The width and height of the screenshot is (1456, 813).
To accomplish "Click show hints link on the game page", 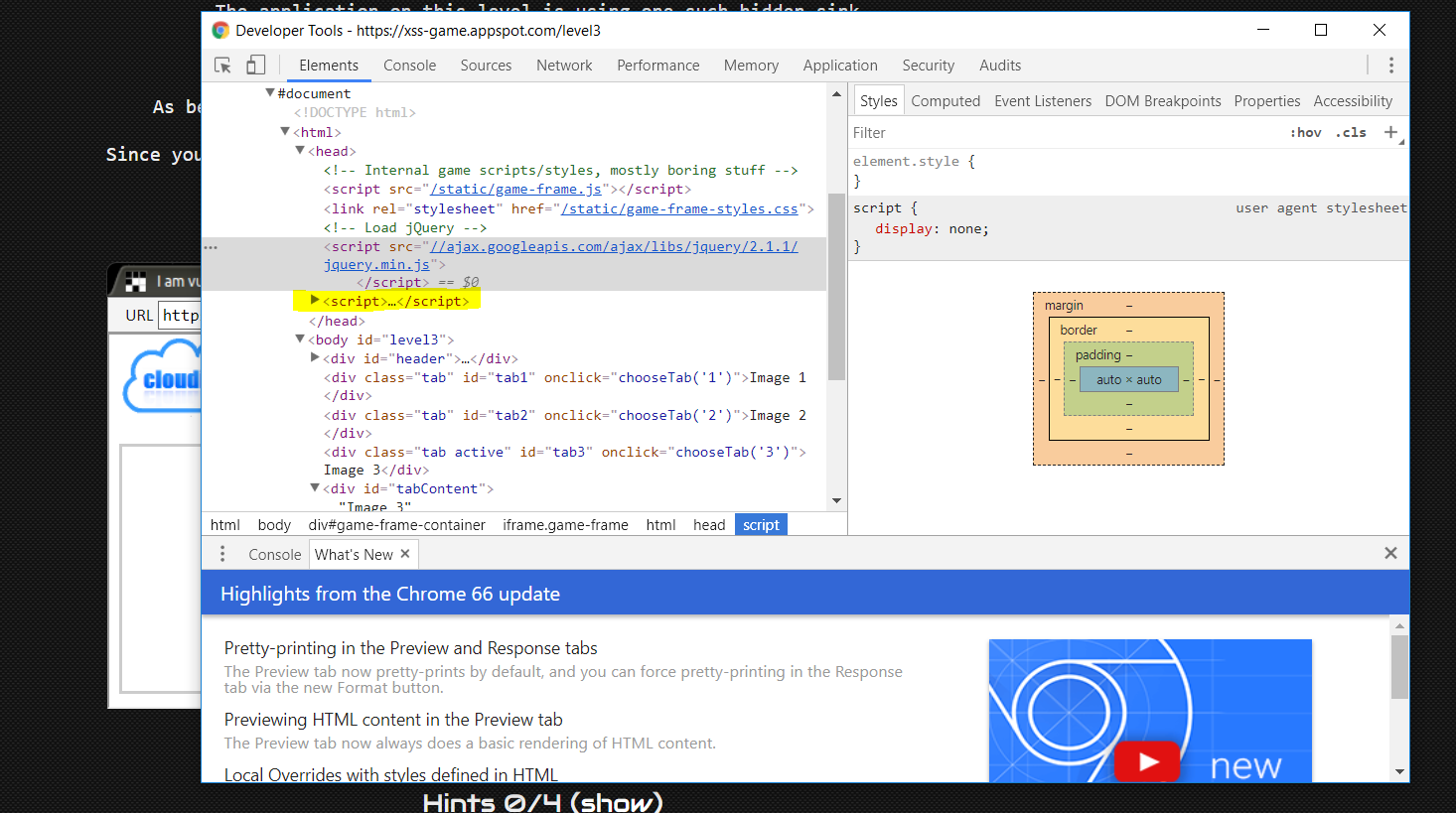I will click(616, 802).
